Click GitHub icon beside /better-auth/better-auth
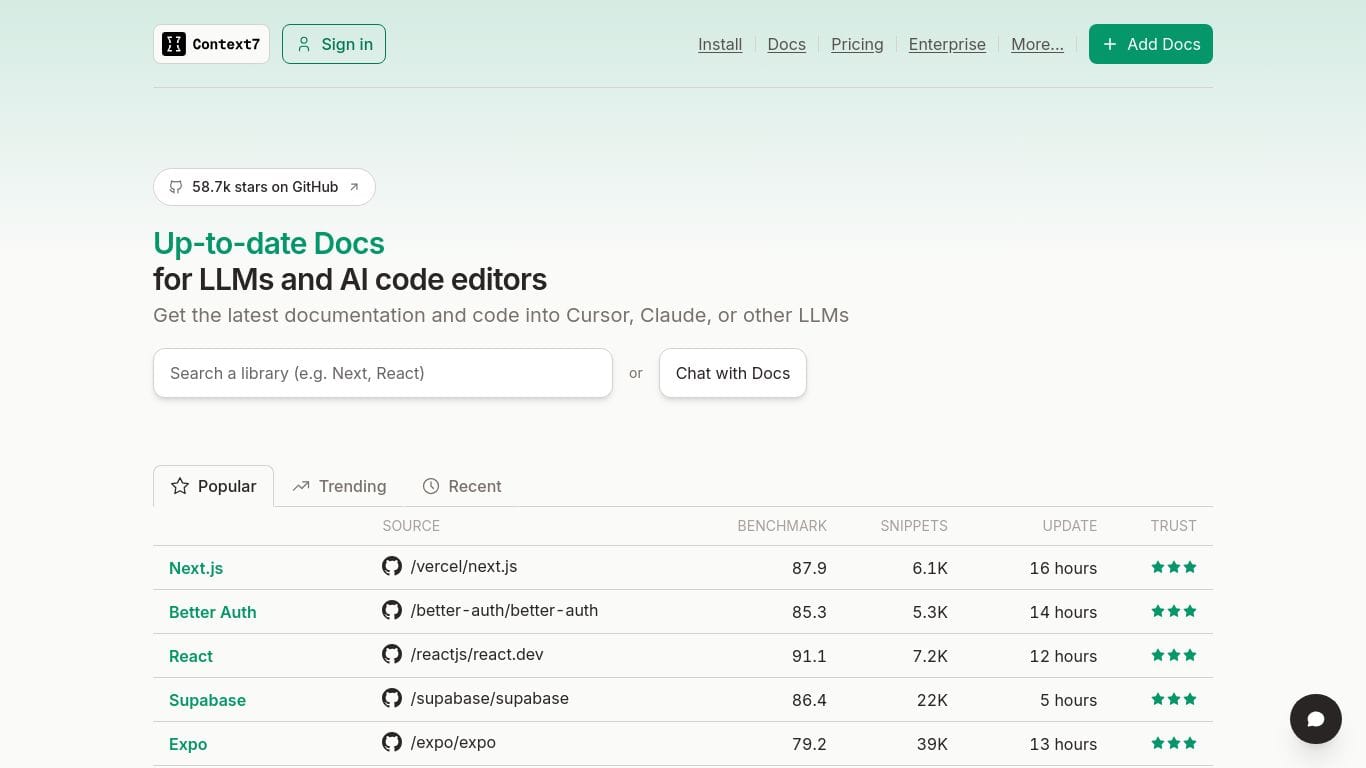This screenshot has height=768, width=1366. (x=392, y=610)
